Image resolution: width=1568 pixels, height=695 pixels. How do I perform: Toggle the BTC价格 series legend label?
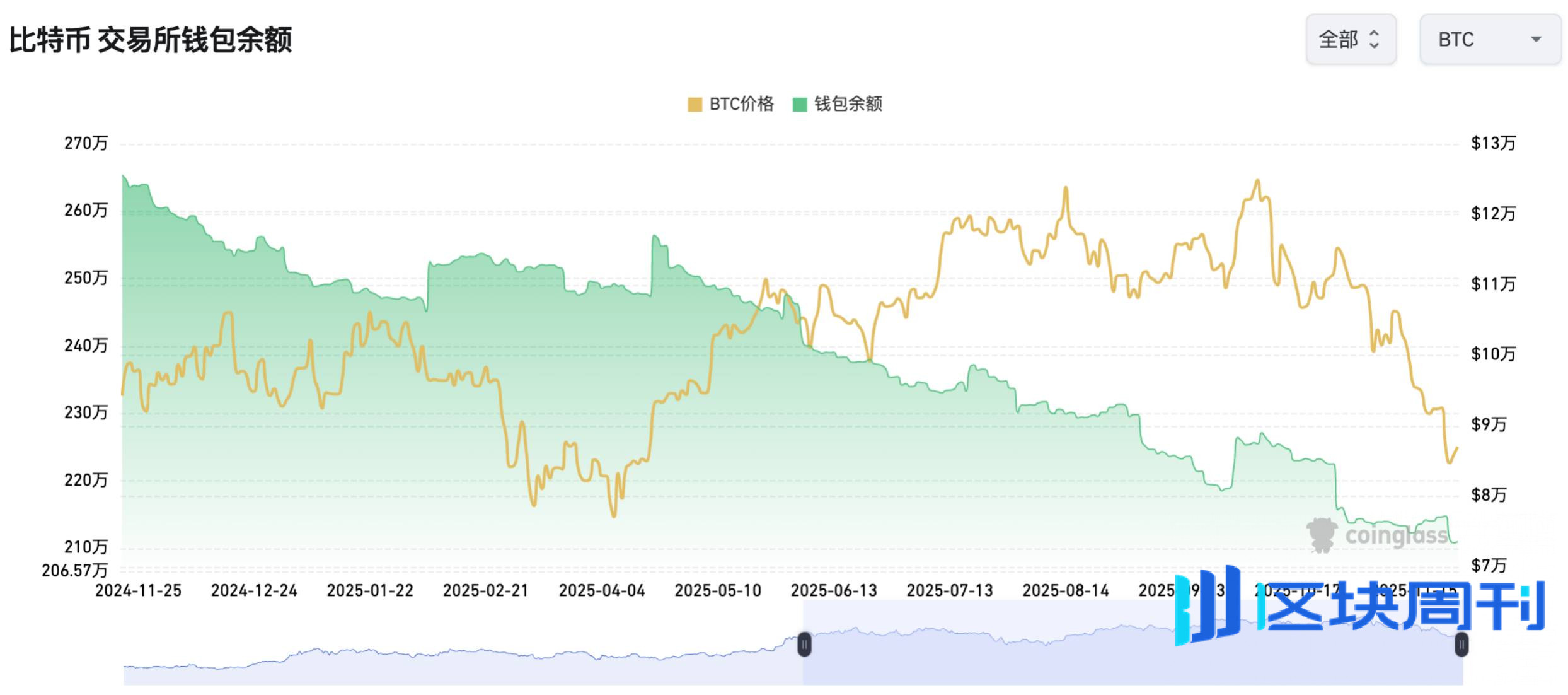(741, 104)
